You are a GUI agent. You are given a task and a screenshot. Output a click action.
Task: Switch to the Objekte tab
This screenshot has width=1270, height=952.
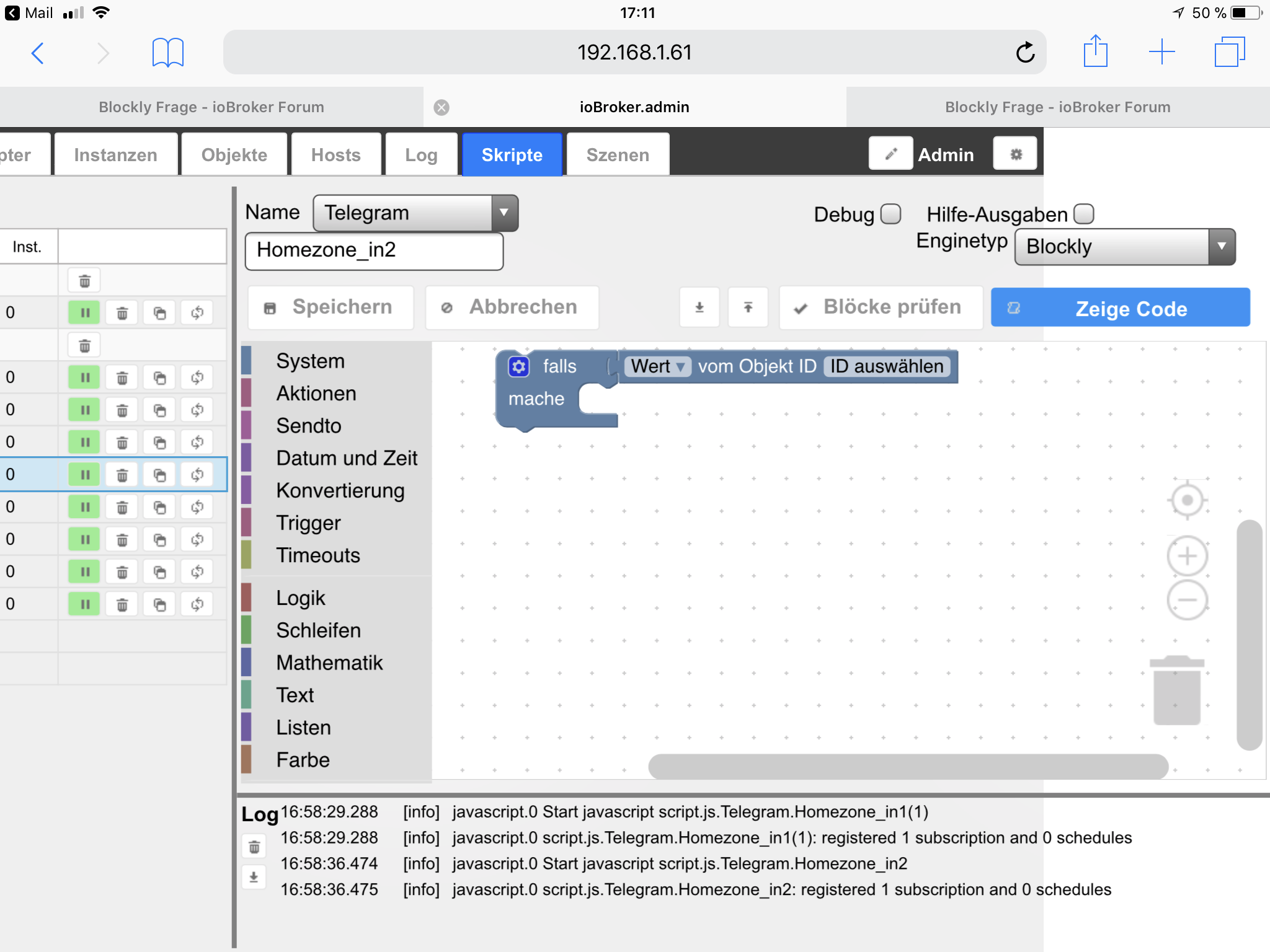click(x=234, y=155)
